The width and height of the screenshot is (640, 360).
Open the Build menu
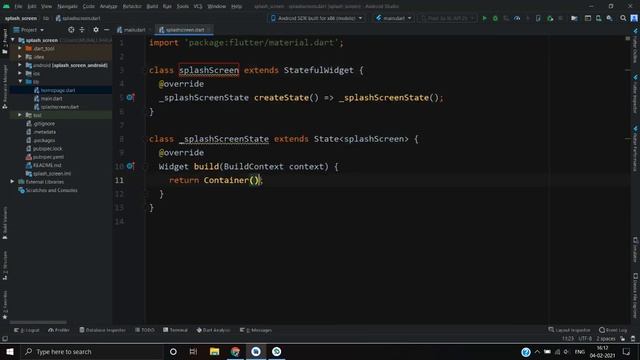tap(152, 6)
